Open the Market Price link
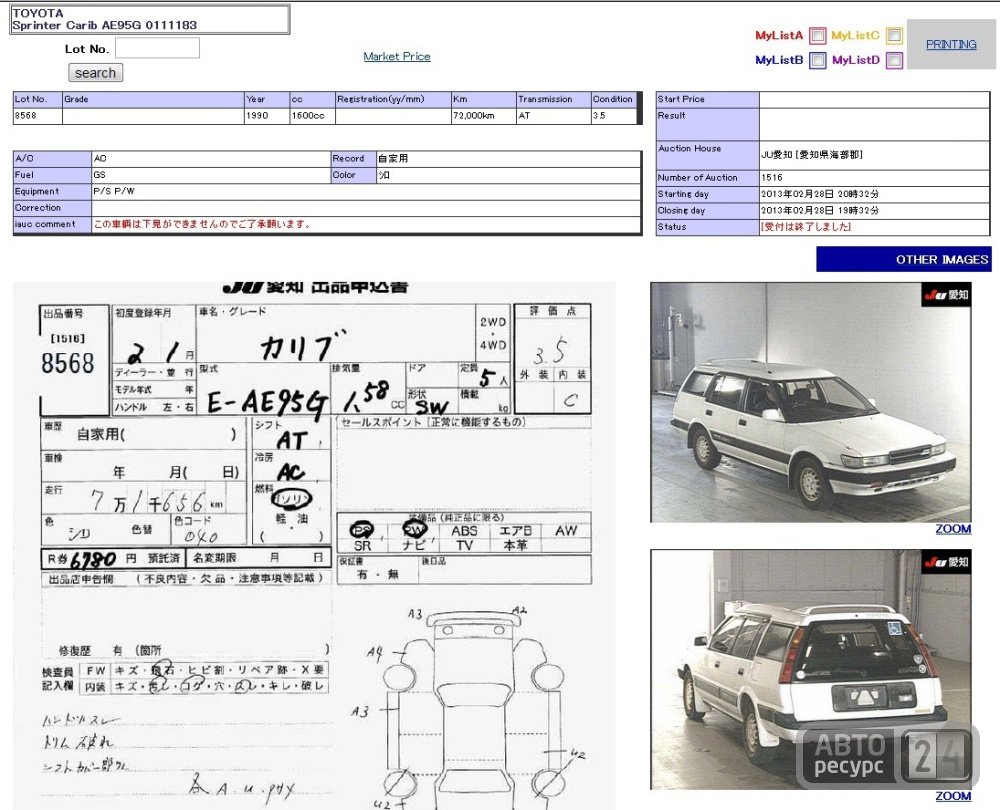1000x810 pixels. [x=397, y=56]
